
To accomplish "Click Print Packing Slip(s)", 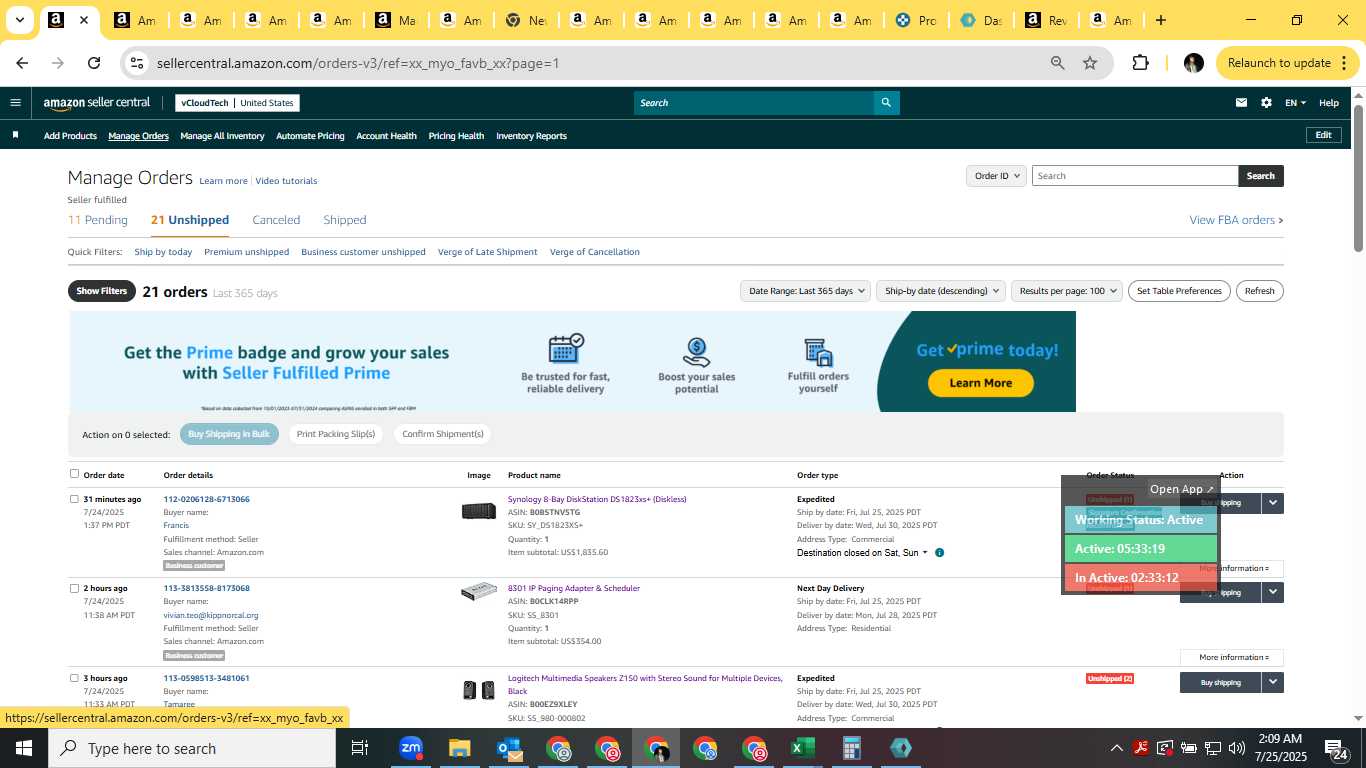I will point(336,434).
